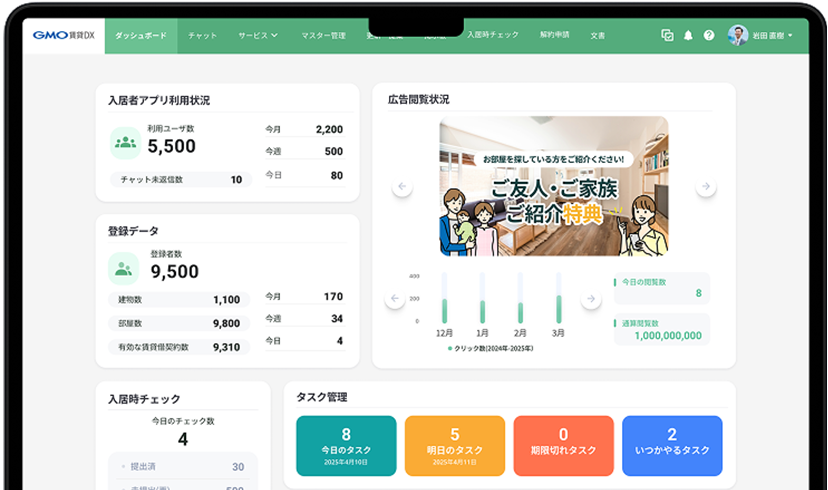828x490 pixels.
Task: Select the blue いつかやるタスク card
Action: coord(671,446)
